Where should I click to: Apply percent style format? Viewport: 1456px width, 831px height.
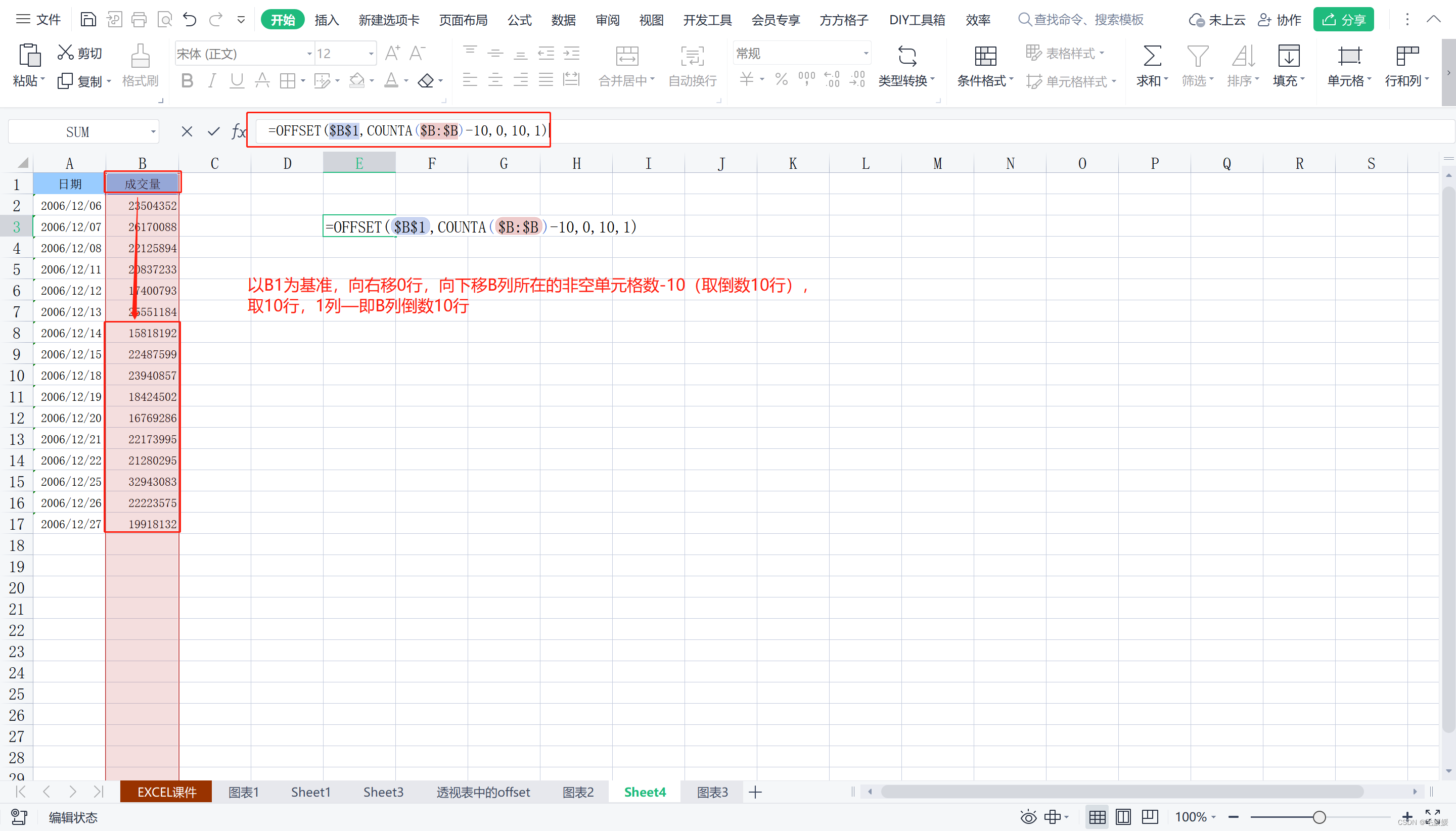782,79
